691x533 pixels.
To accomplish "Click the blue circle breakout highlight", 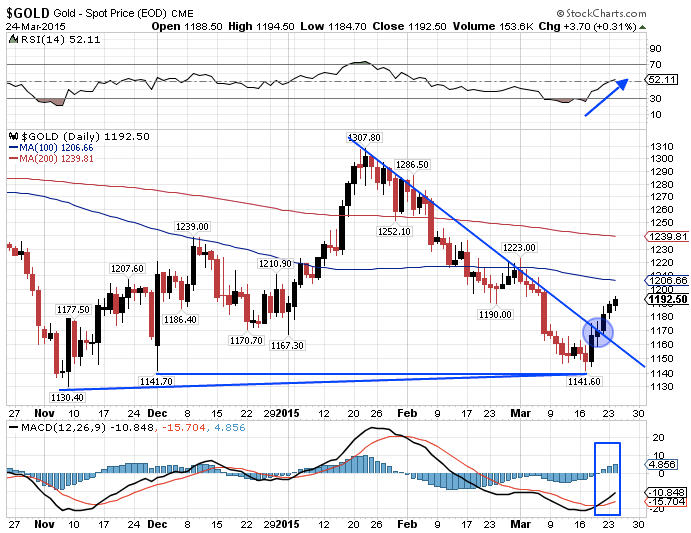I will pyautogui.click(x=597, y=330).
